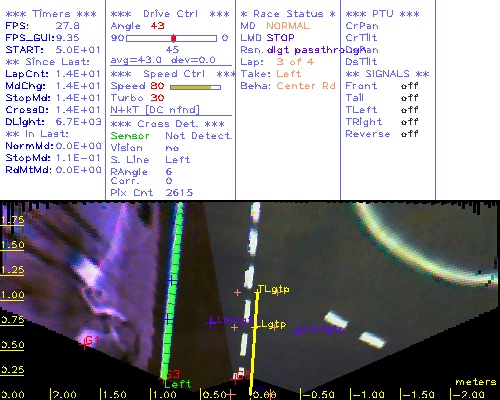
Task: Click the red handle on Angle slider
Action: (x=174, y=38)
